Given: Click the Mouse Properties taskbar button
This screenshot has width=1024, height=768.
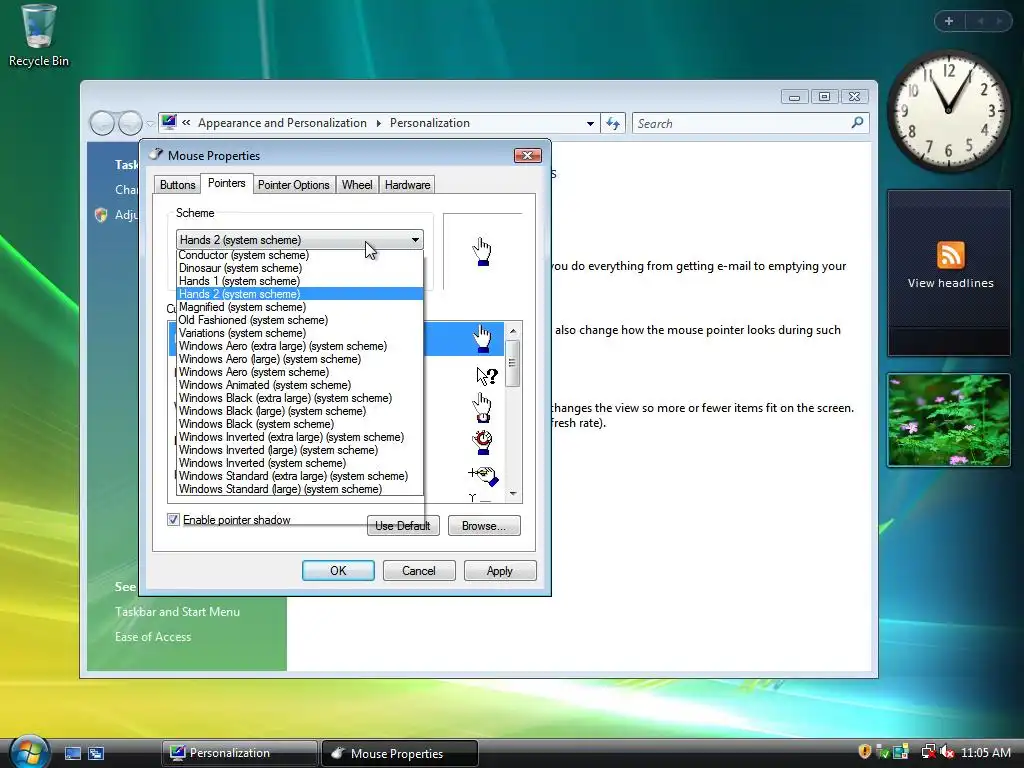Looking at the screenshot, I should [x=400, y=753].
